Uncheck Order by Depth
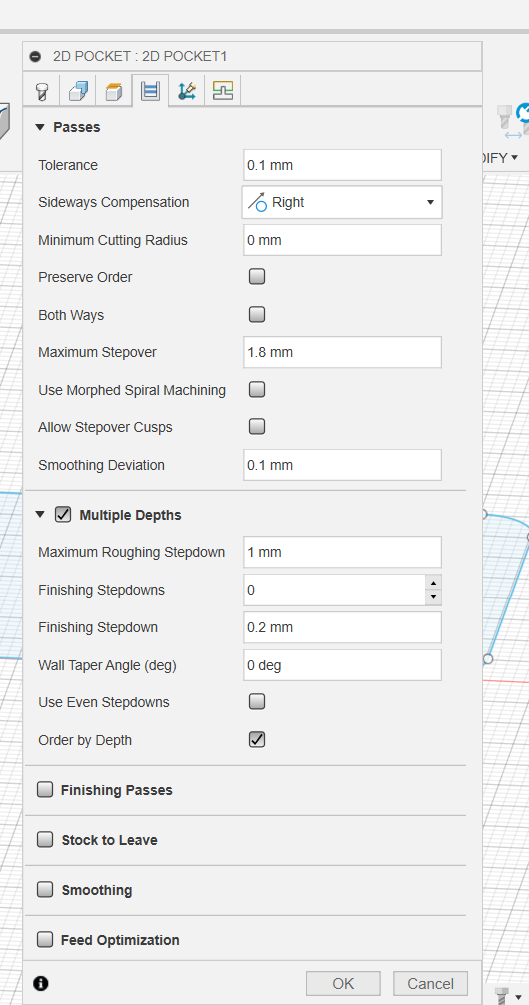 pos(257,740)
